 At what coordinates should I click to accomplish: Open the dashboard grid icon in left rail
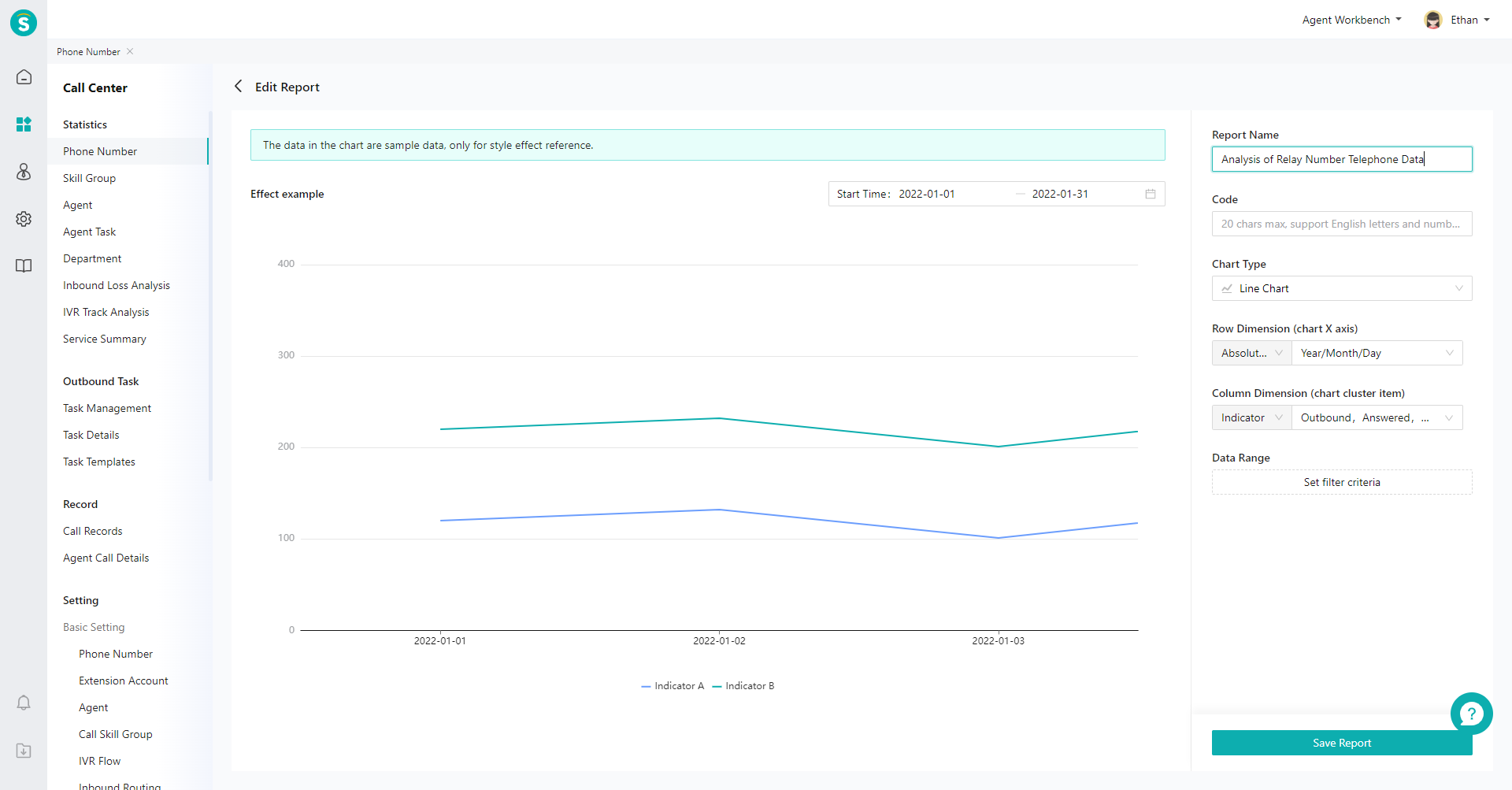24,124
